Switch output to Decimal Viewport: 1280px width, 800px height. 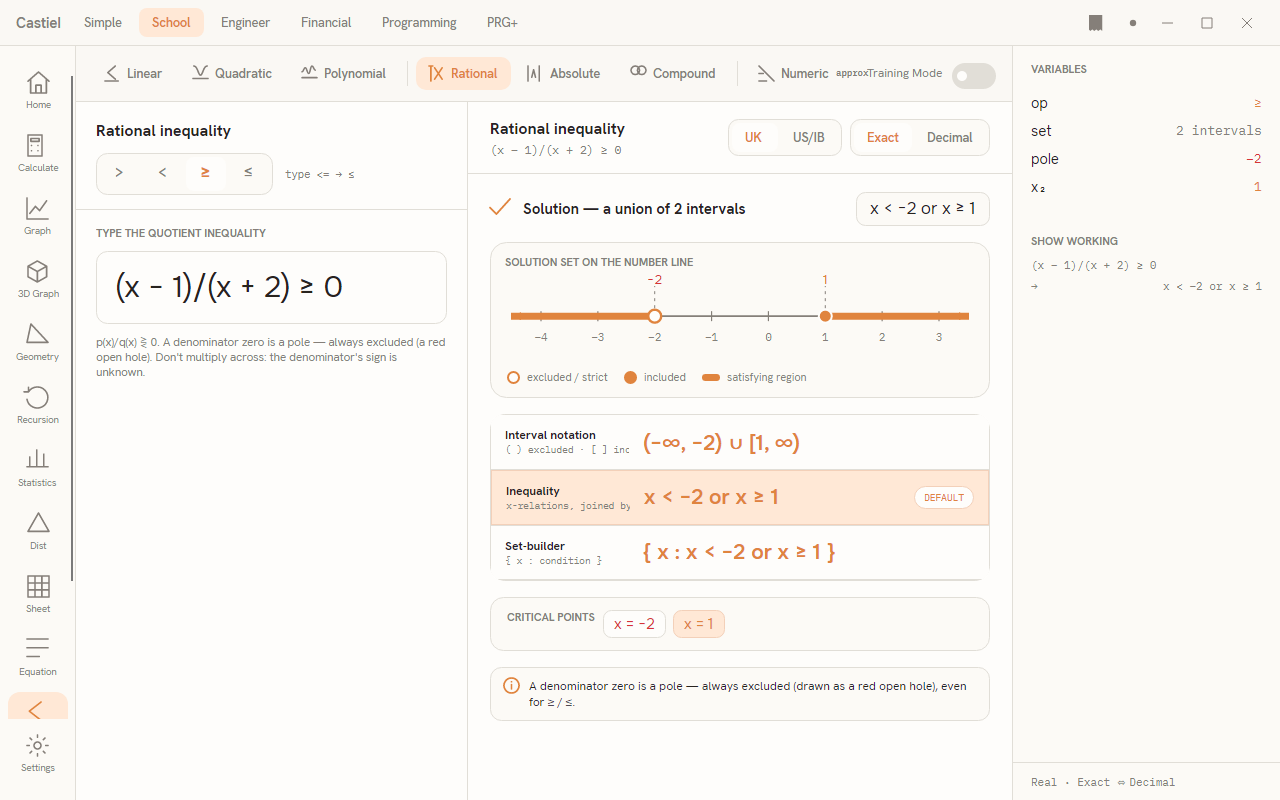pyautogui.click(x=950, y=138)
